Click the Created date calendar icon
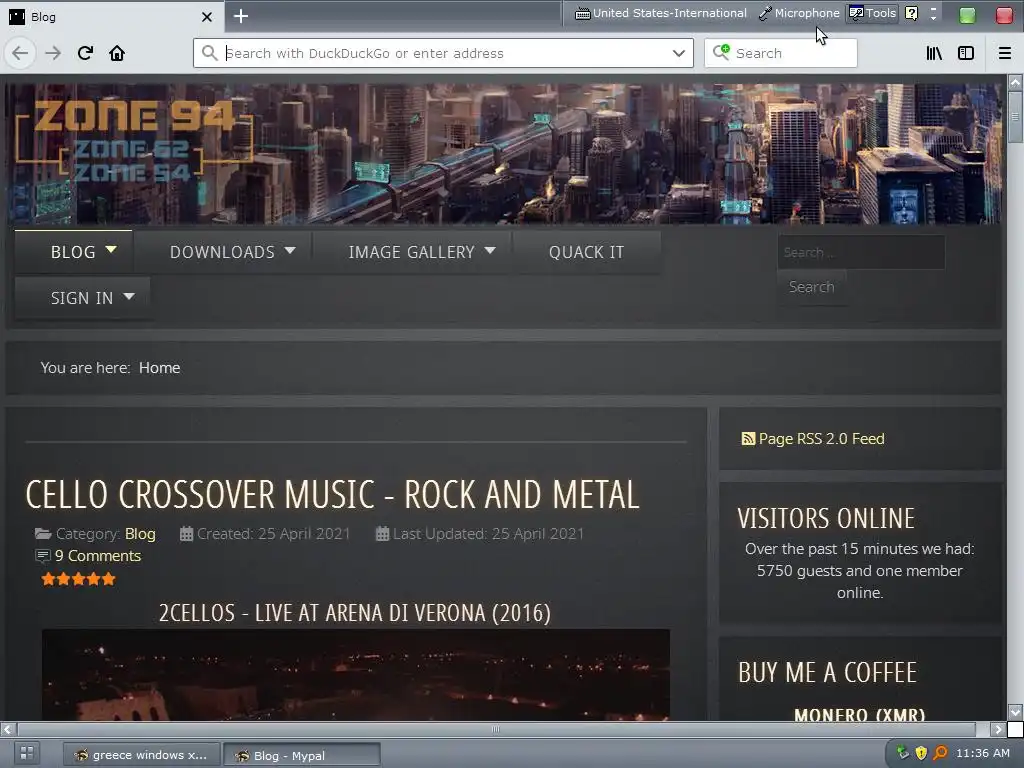This screenshot has height=768, width=1024. click(x=186, y=534)
